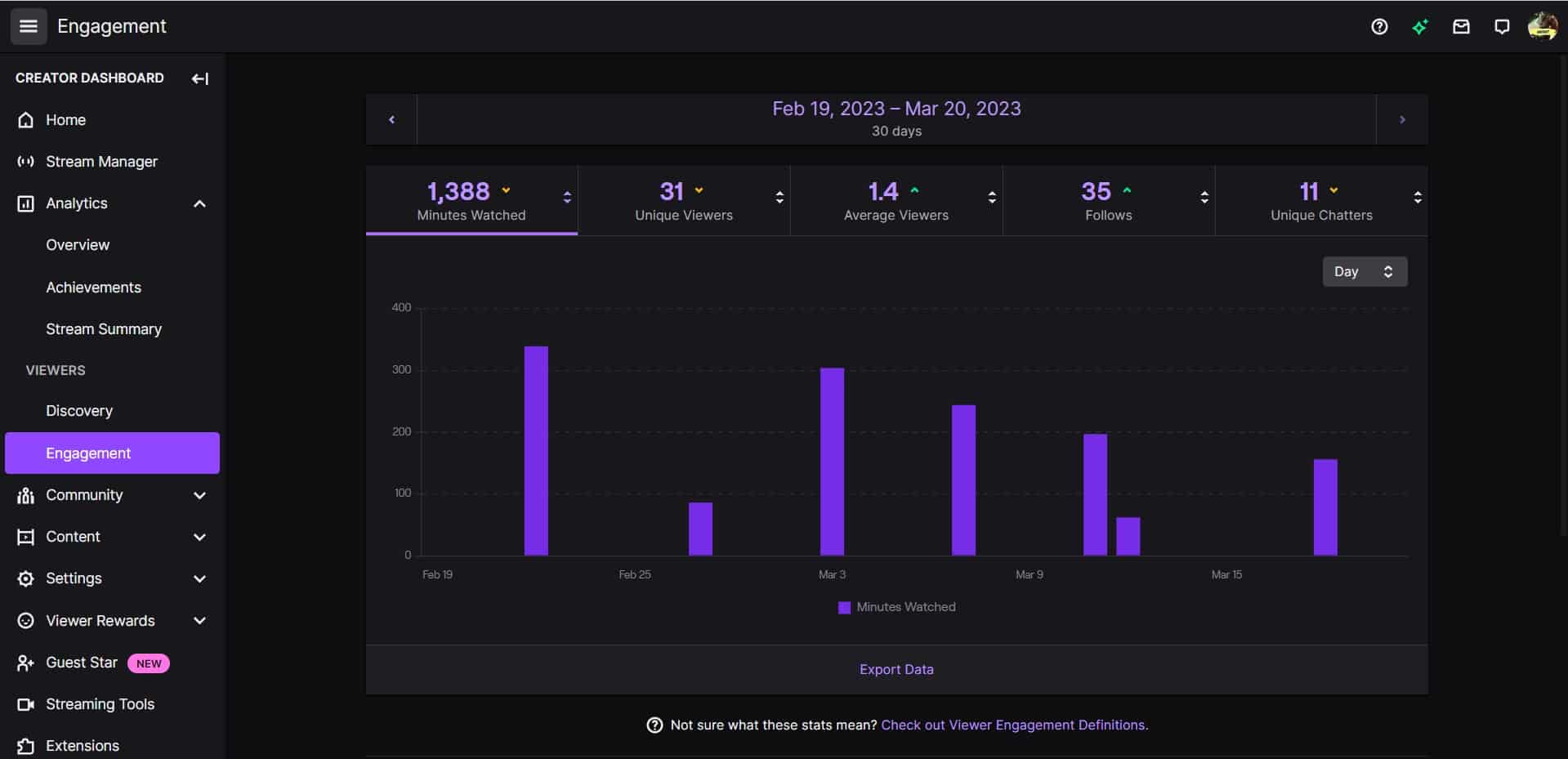Screen dimensions: 1568x759
Task: Switch to the Follows metric tab
Action: [1108, 200]
